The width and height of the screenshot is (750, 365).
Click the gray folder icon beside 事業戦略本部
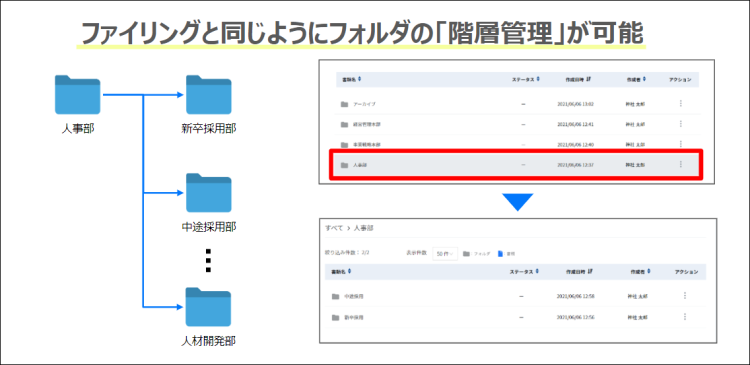pos(344,144)
